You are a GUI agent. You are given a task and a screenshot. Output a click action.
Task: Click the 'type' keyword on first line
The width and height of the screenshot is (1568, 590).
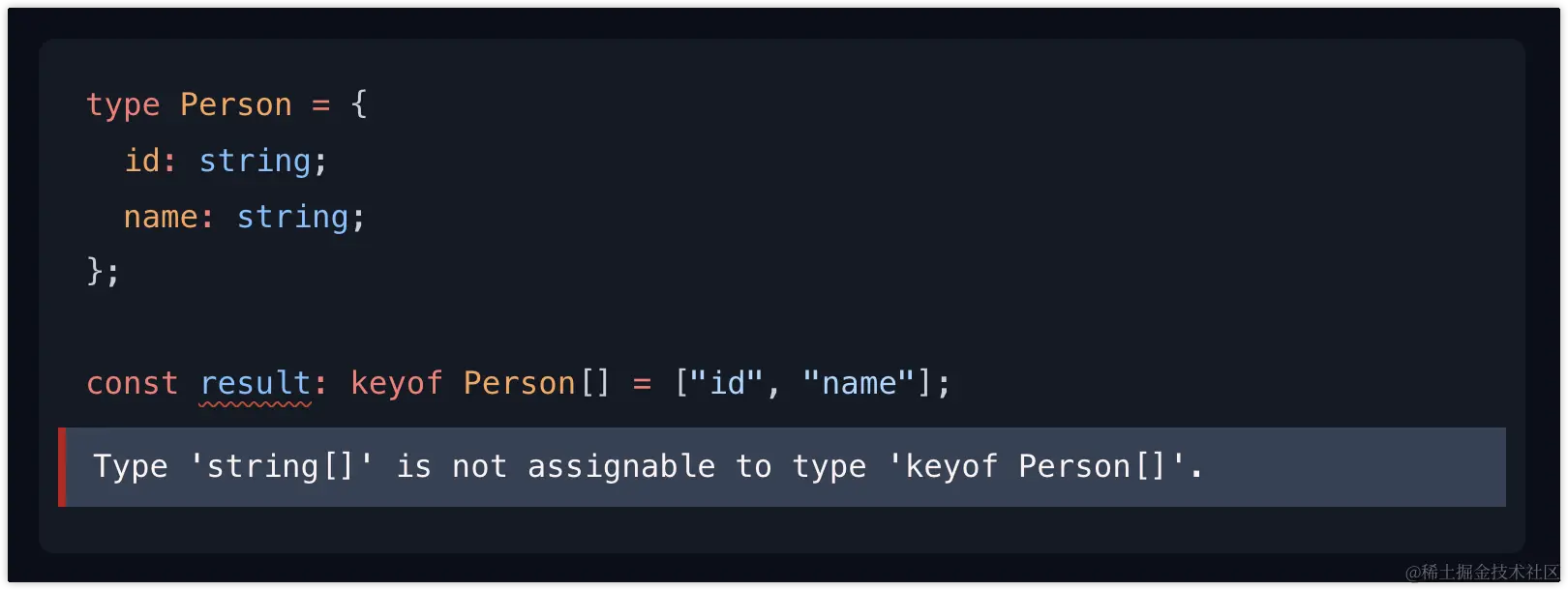click(x=123, y=104)
